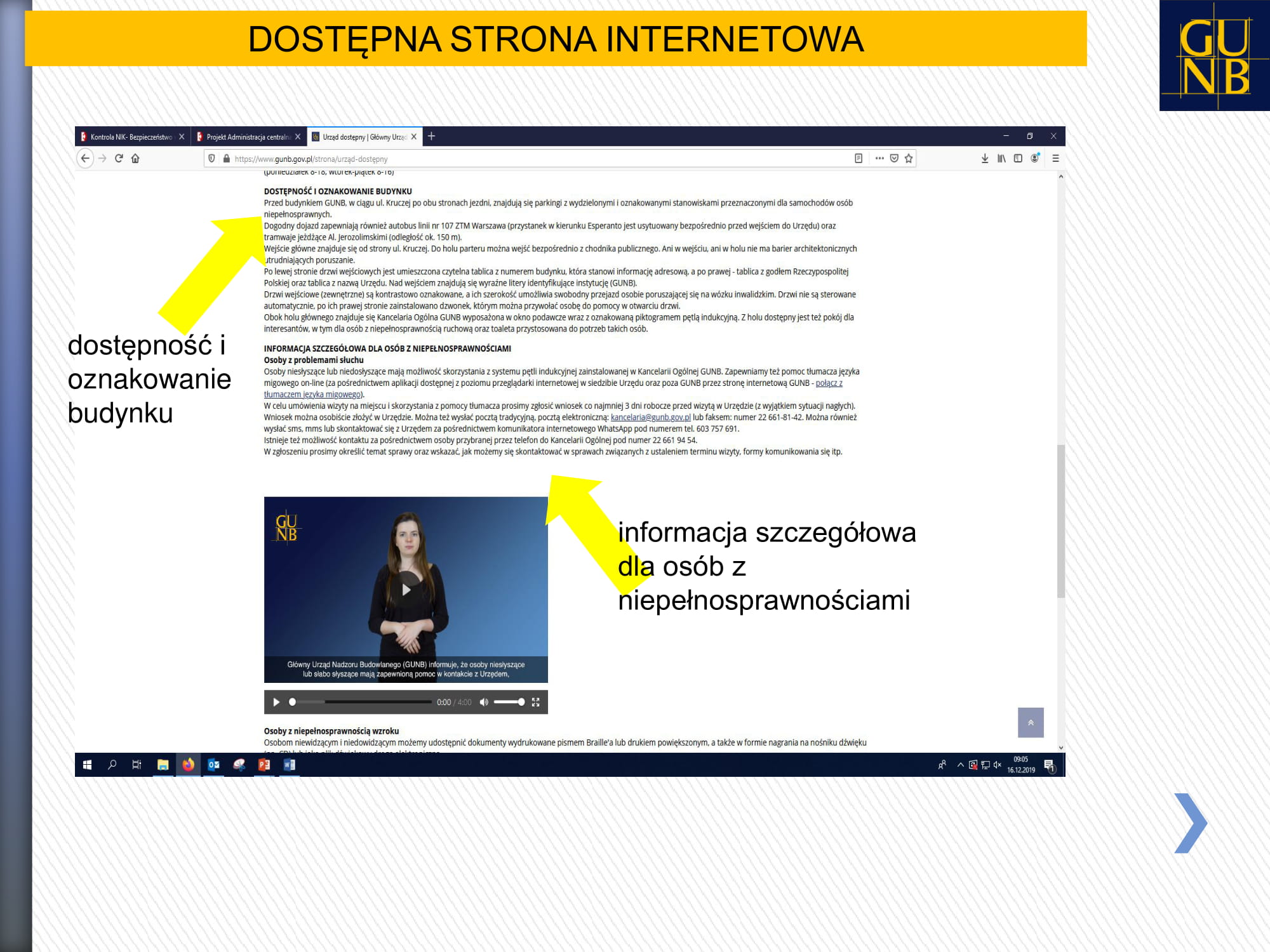Screen dimensions: 1270x952
Task: Play the sign language video from the center
Action: click(x=406, y=590)
